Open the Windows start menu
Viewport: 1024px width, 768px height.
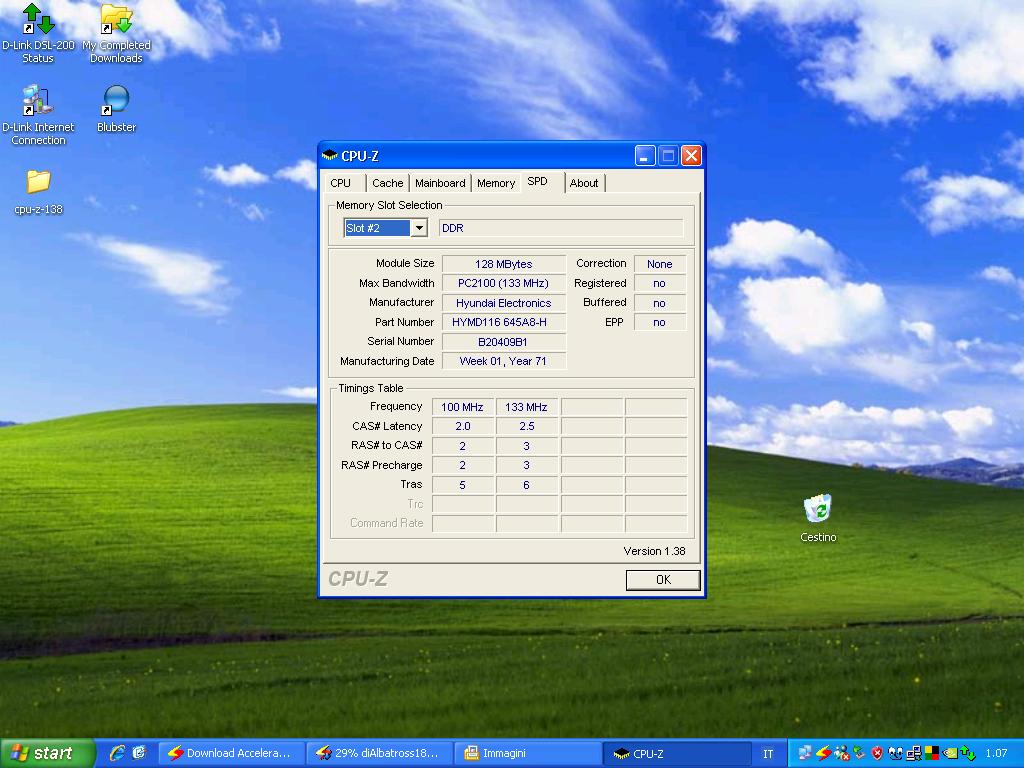pyautogui.click(x=47, y=754)
